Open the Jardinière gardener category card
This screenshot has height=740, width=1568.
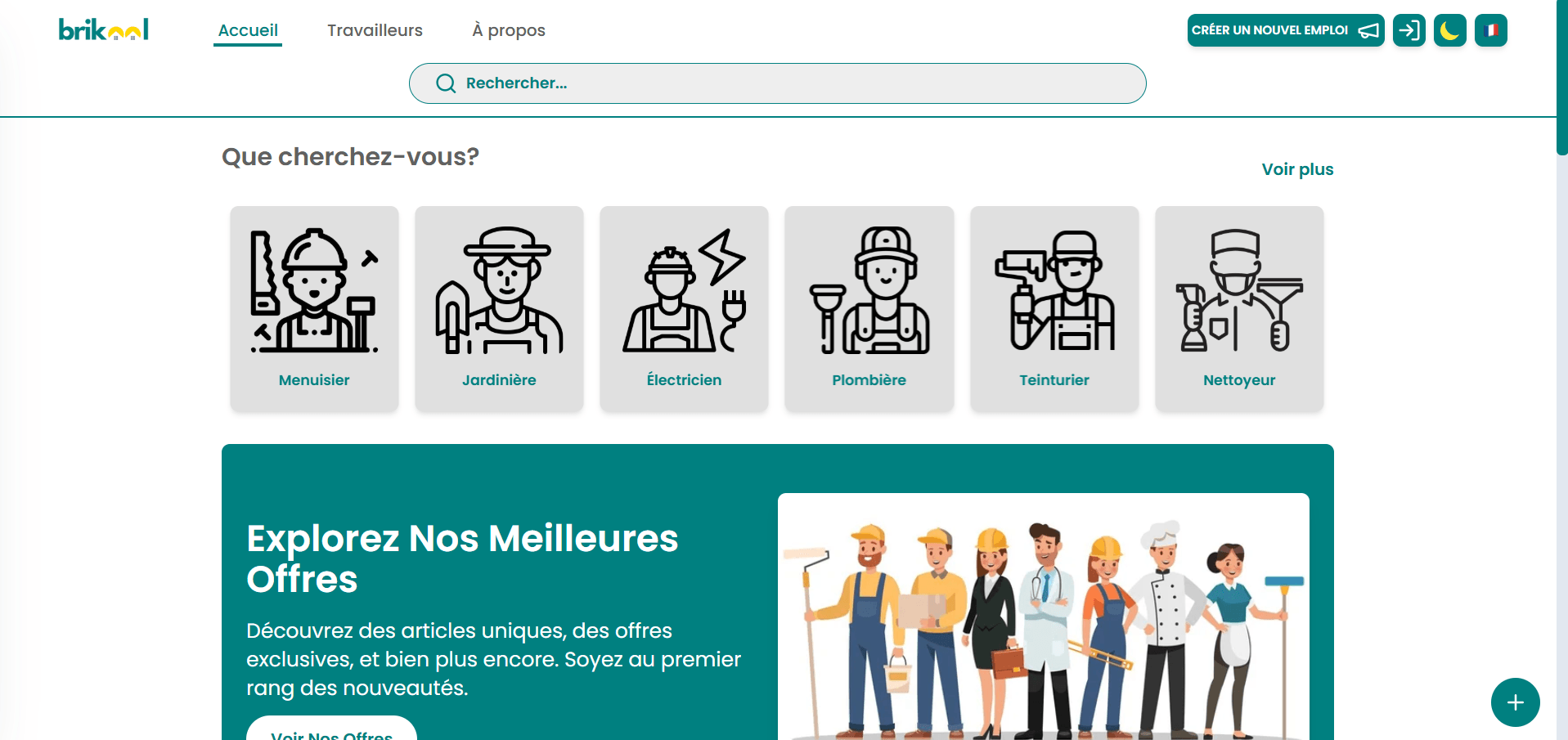pyautogui.click(x=499, y=308)
